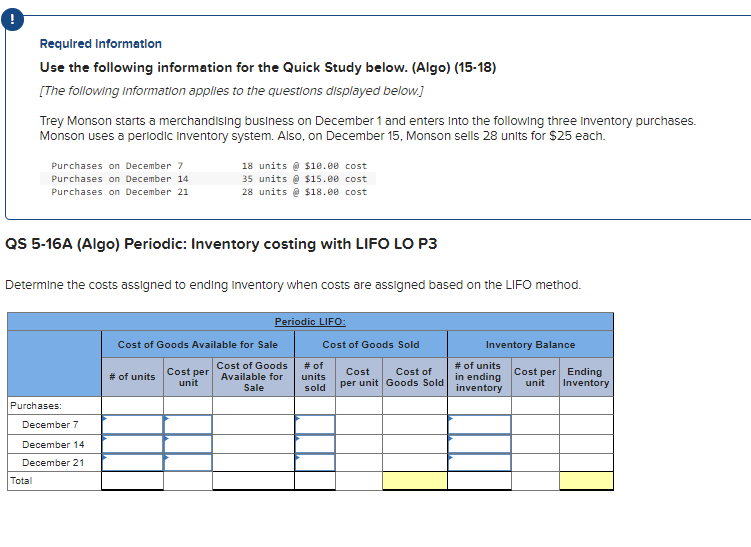Select December 14 units sold field
The width and height of the screenshot is (751, 547).
point(315,444)
